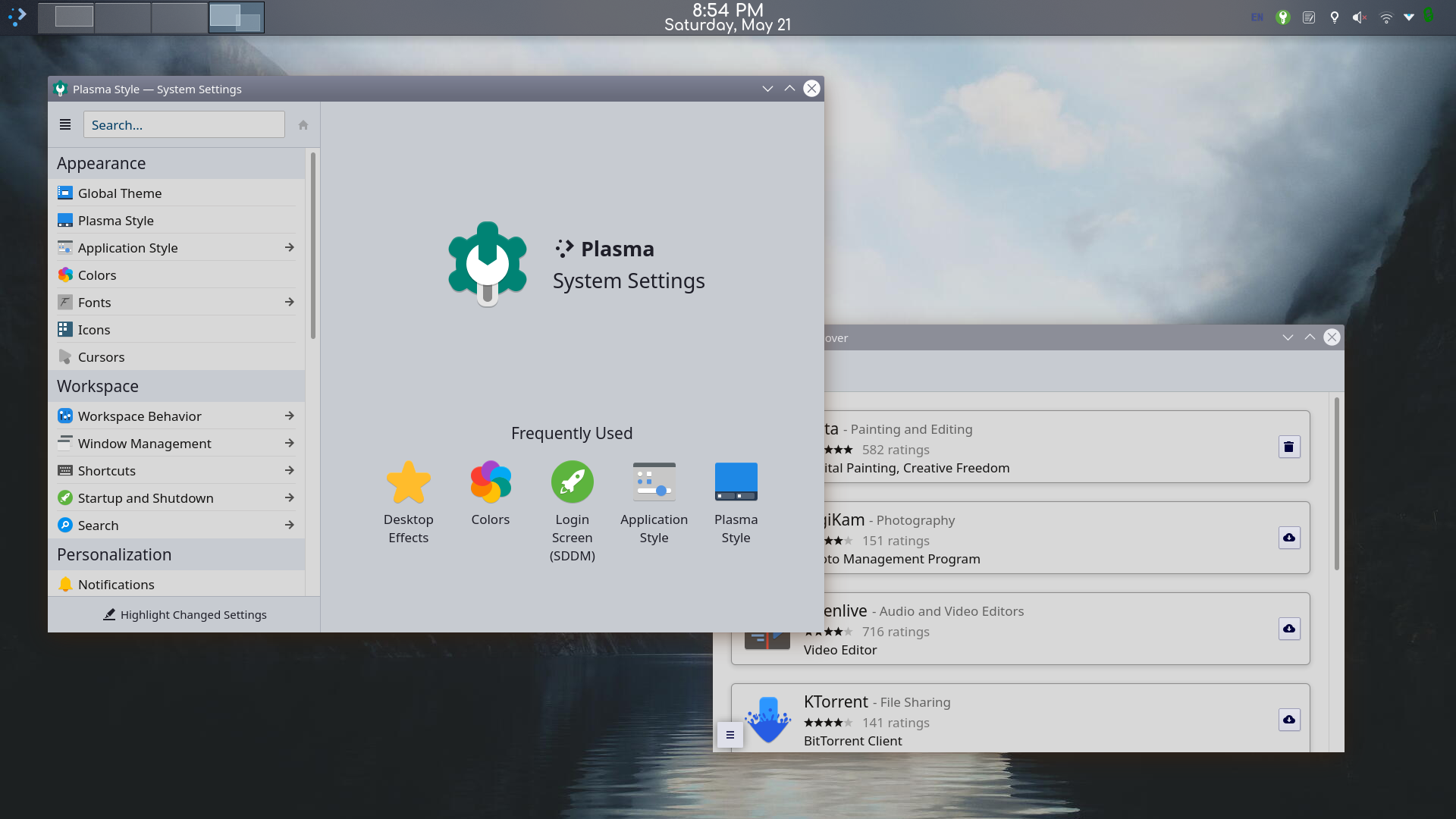Switch to the third virtual desktop
The height and width of the screenshot is (819, 1456).
pyautogui.click(x=180, y=17)
